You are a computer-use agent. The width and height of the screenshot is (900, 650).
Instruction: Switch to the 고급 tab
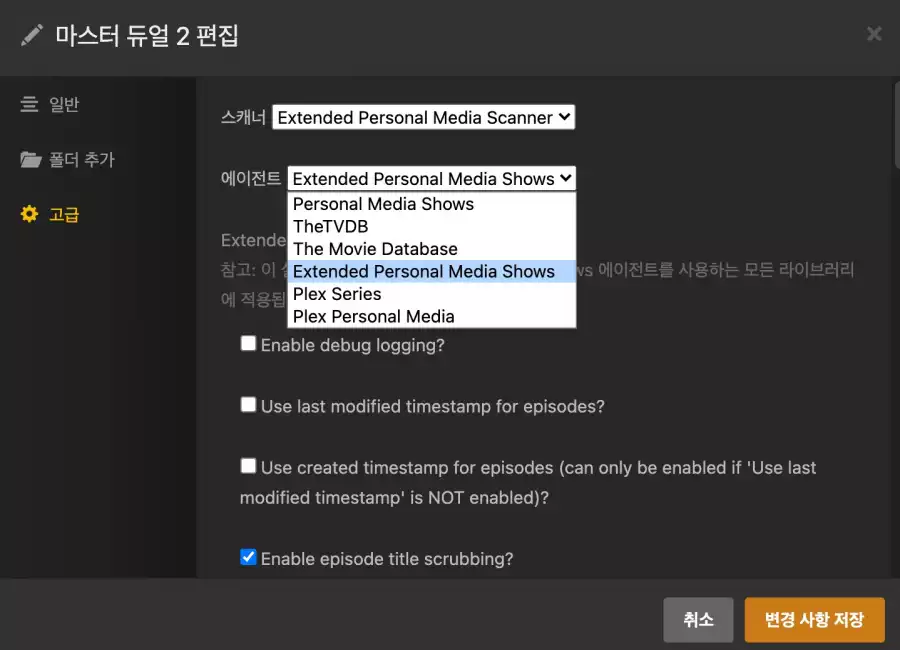50,214
